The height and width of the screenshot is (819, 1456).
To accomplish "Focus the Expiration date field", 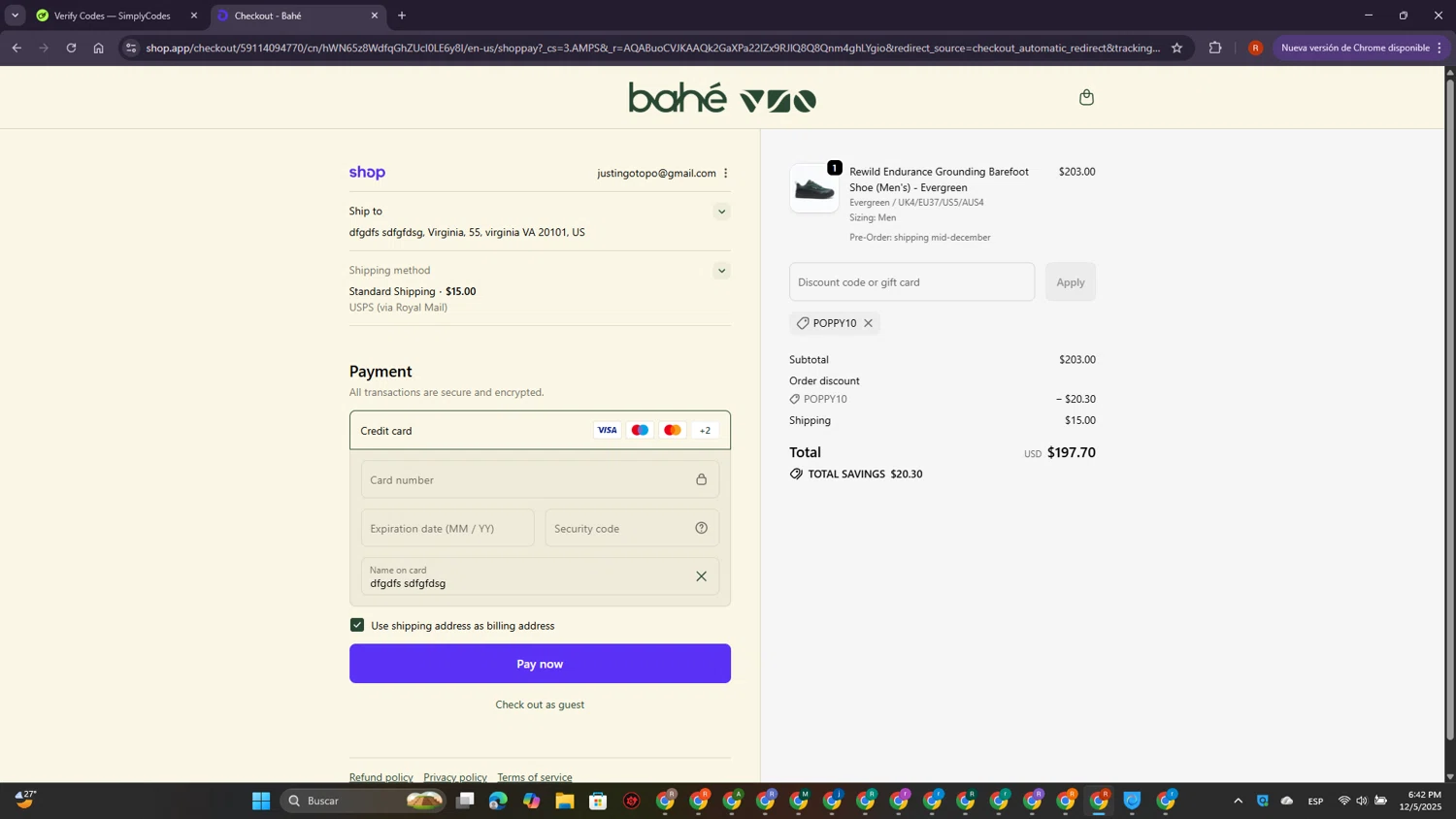I will click(447, 528).
